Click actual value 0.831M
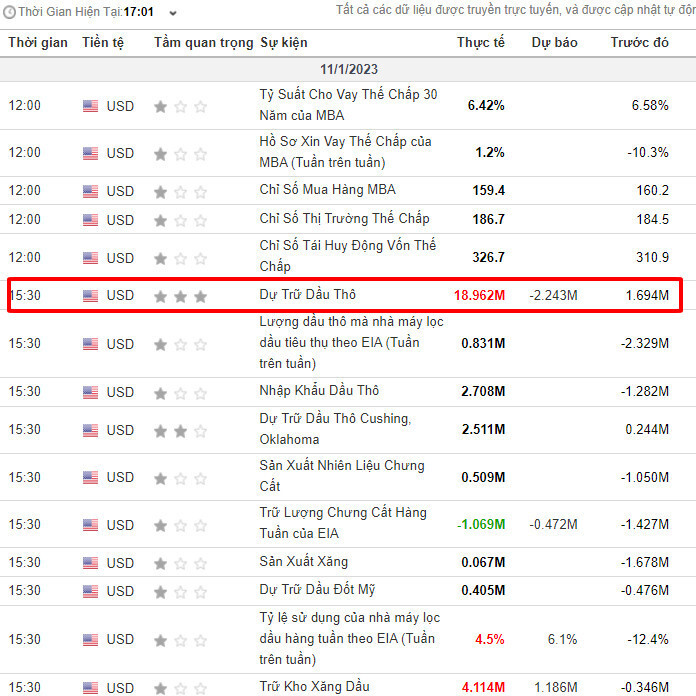Screen dimensions: 696x696 483,343
